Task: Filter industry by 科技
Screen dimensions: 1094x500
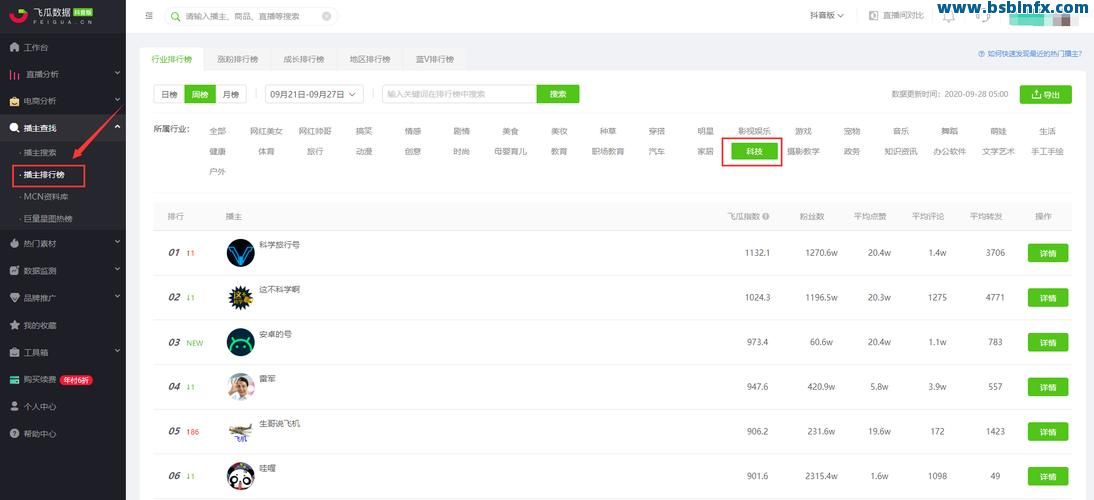Action: coord(754,151)
